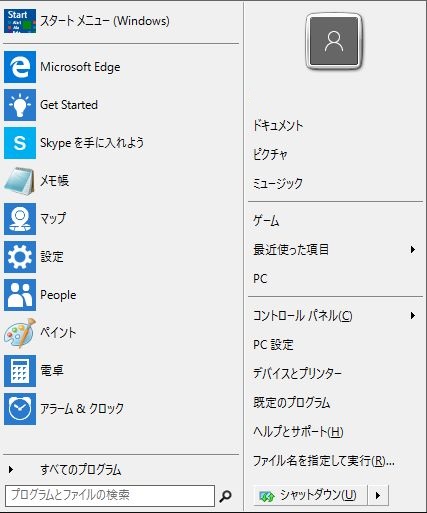This screenshot has width=427, height=513.
Task: Click the user account picture
Action: [334, 41]
